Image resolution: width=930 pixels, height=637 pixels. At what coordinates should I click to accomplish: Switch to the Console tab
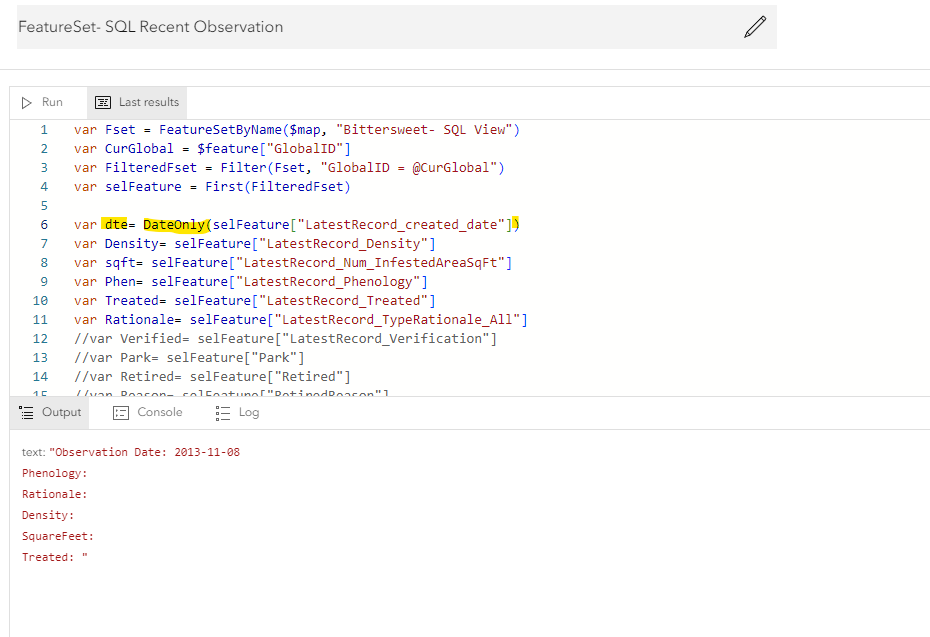(x=148, y=412)
